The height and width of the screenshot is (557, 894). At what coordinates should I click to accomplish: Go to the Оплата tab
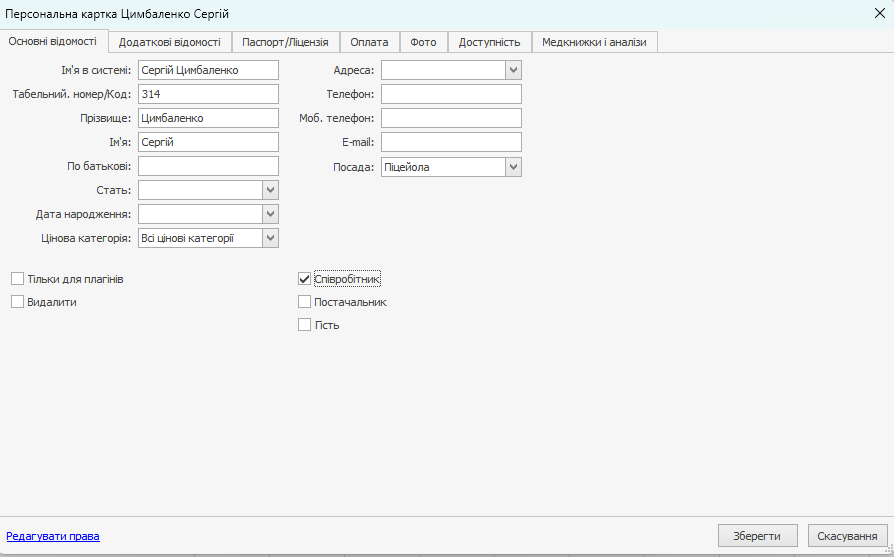click(x=369, y=42)
